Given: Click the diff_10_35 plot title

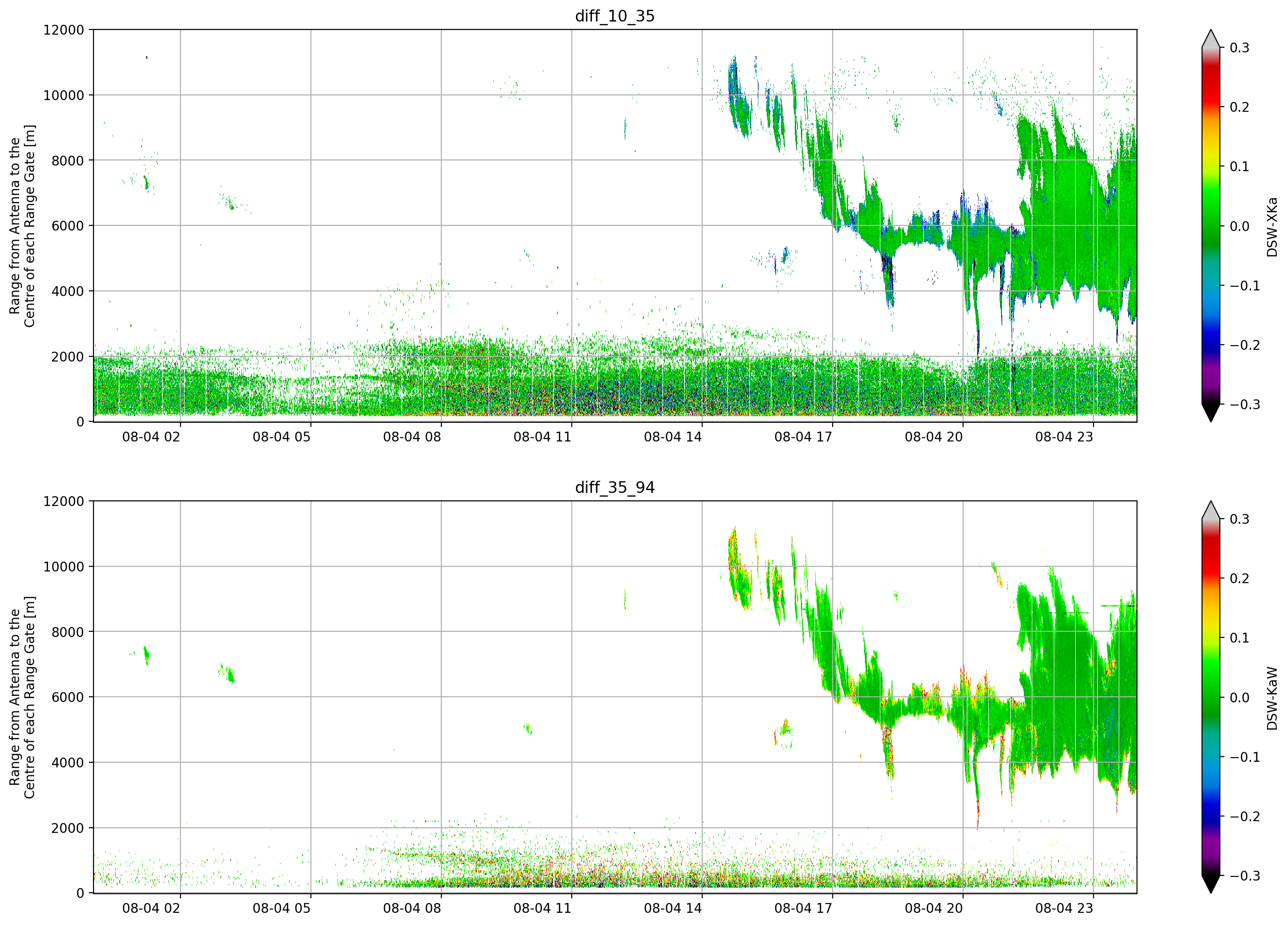Looking at the screenshot, I should 614,16.
